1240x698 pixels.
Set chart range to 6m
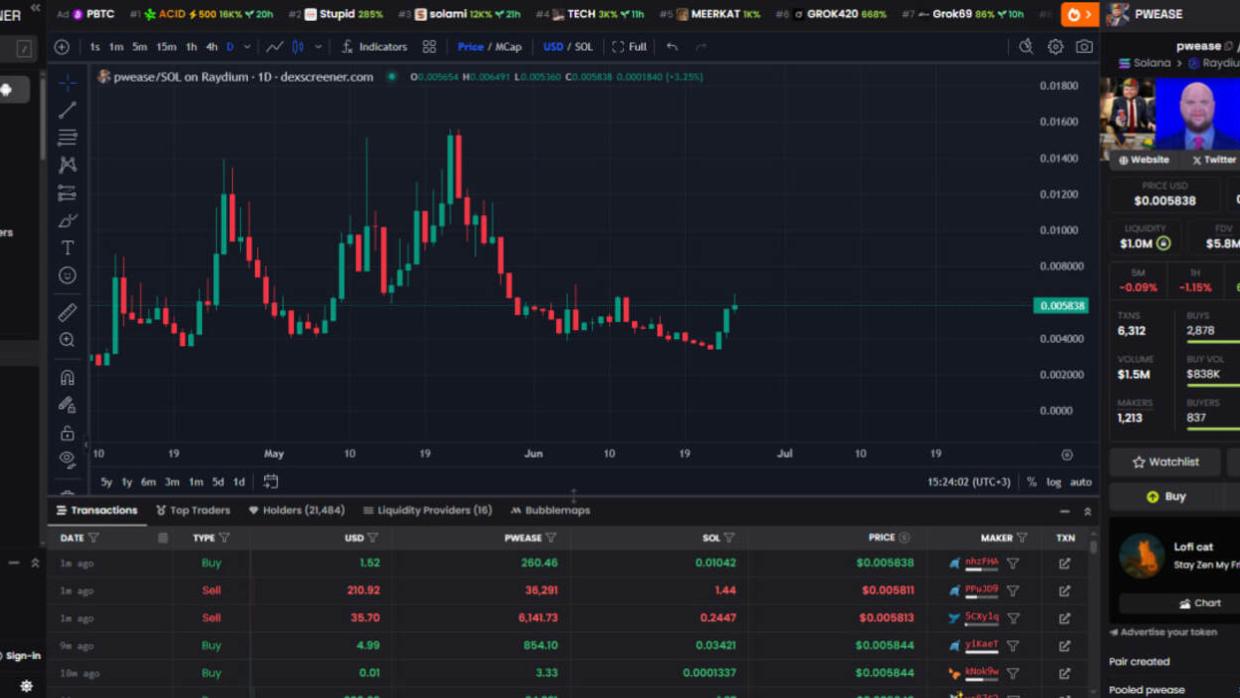148,482
